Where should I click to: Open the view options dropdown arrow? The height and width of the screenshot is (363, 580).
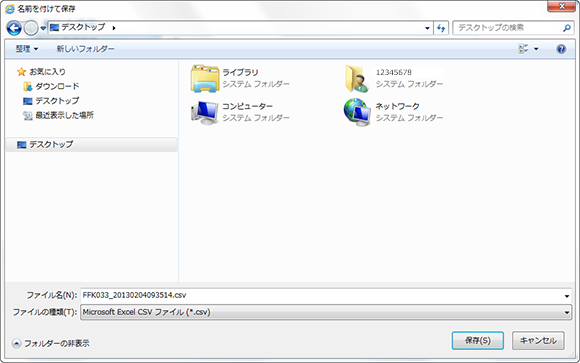pos(536,49)
